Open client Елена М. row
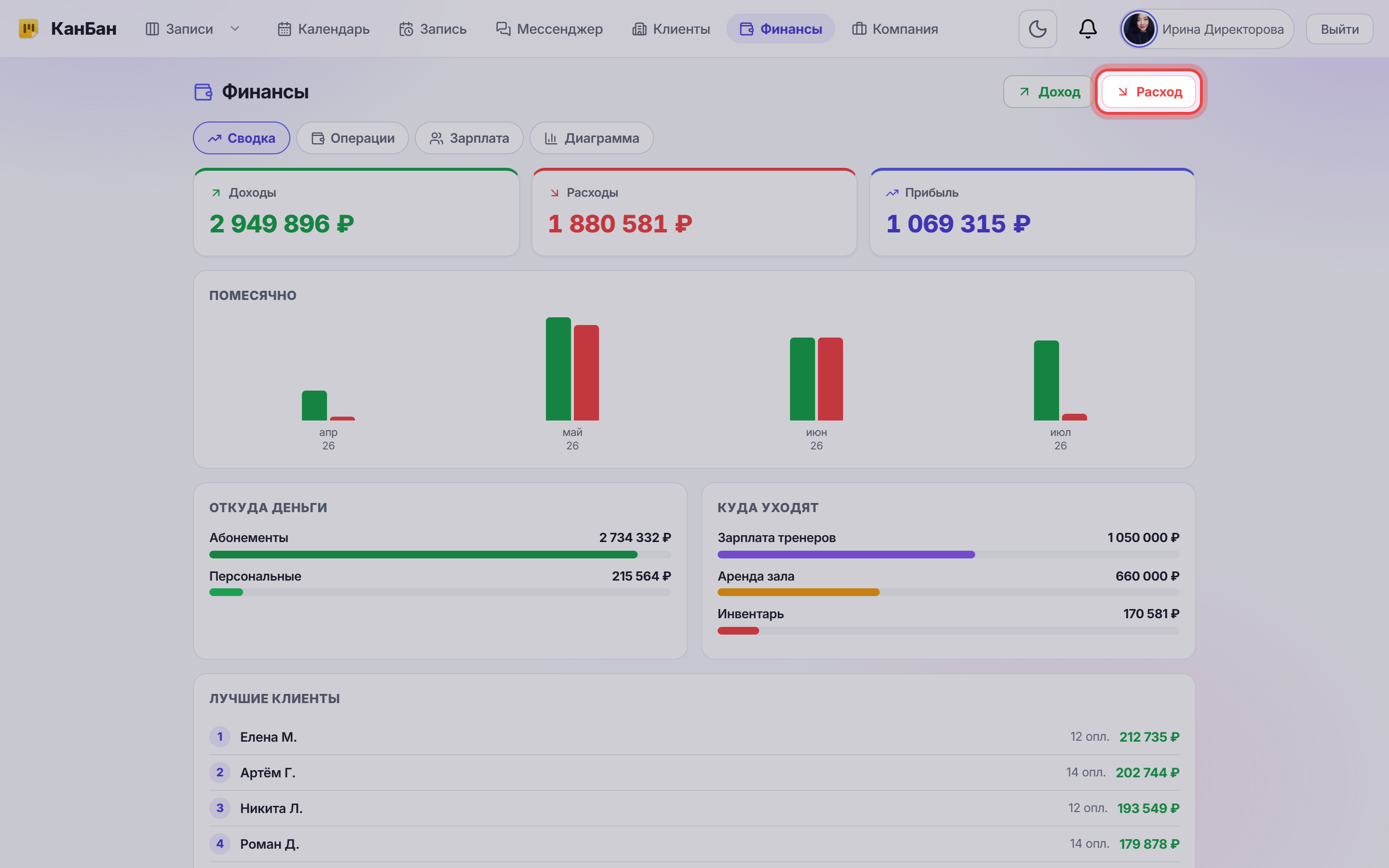Image resolution: width=1389 pixels, height=868 pixels. (694, 736)
